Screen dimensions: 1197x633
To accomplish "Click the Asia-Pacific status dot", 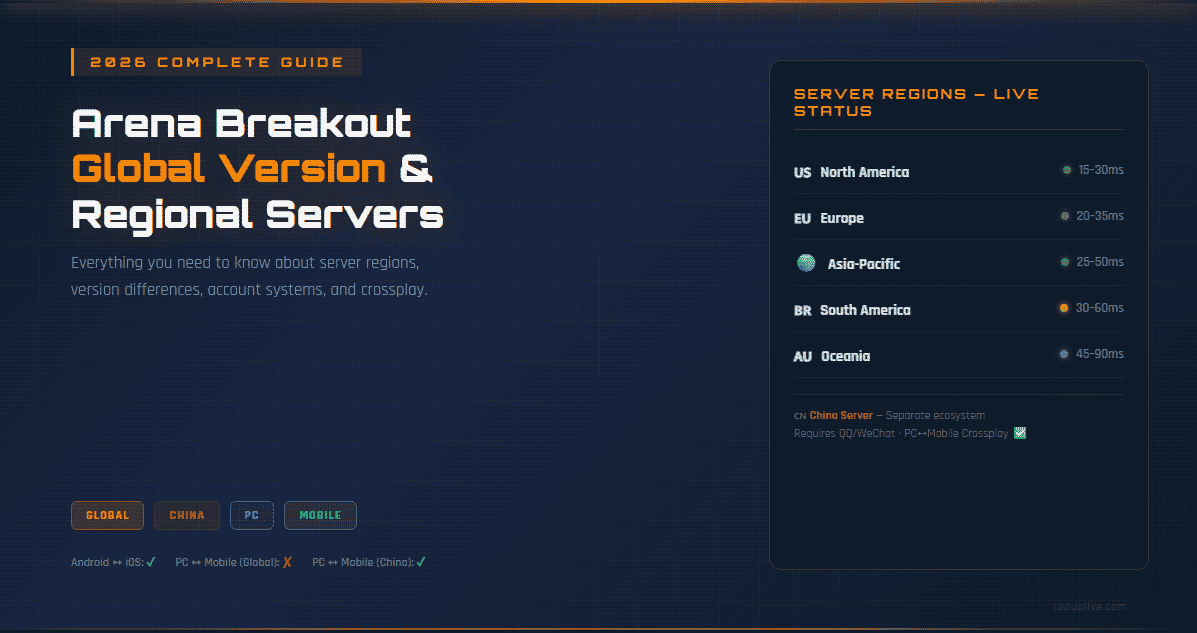I will tap(1064, 262).
